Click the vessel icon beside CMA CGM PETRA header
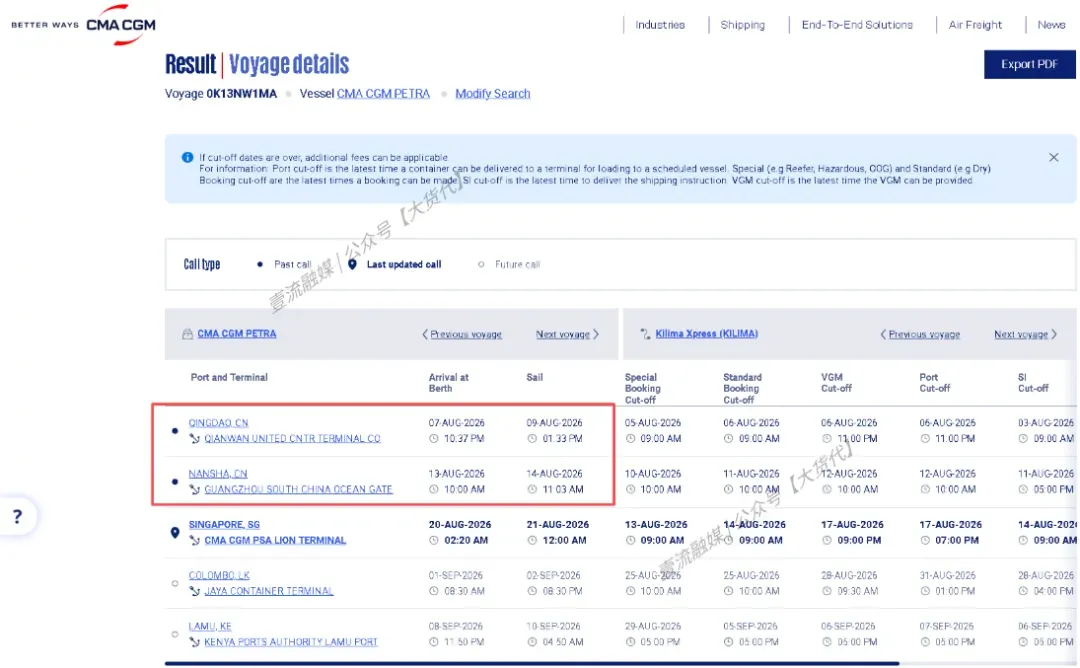Viewport: 1080px width, 668px height. [x=187, y=334]
